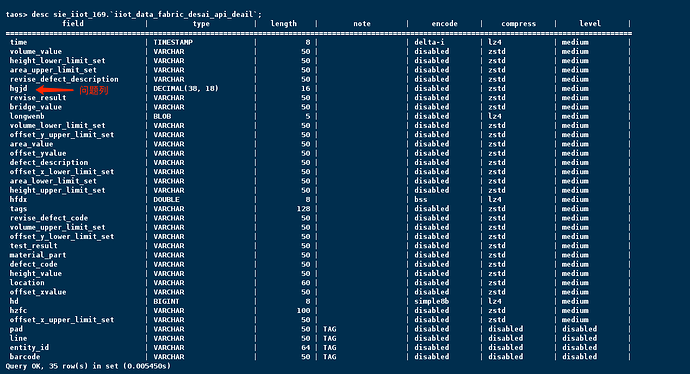Screen dimensions: 690x374
Task: Click 'area_upper_limit_set' field name
Action: pyautogui.click(x=53, y=70)
